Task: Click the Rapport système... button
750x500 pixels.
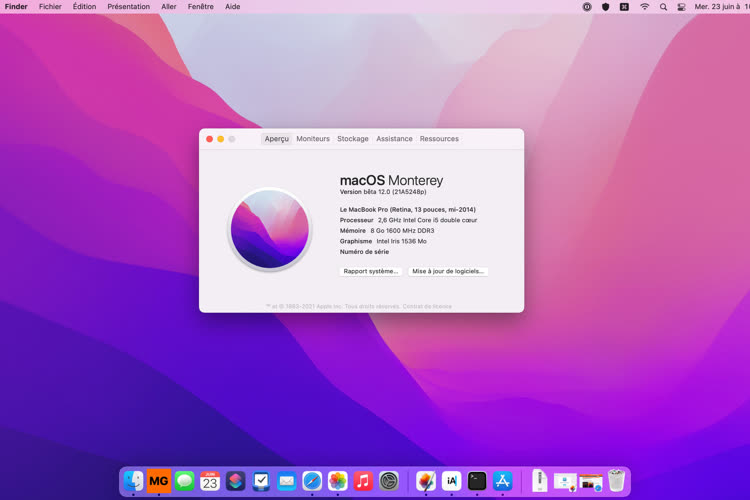Action: (371, 271)
